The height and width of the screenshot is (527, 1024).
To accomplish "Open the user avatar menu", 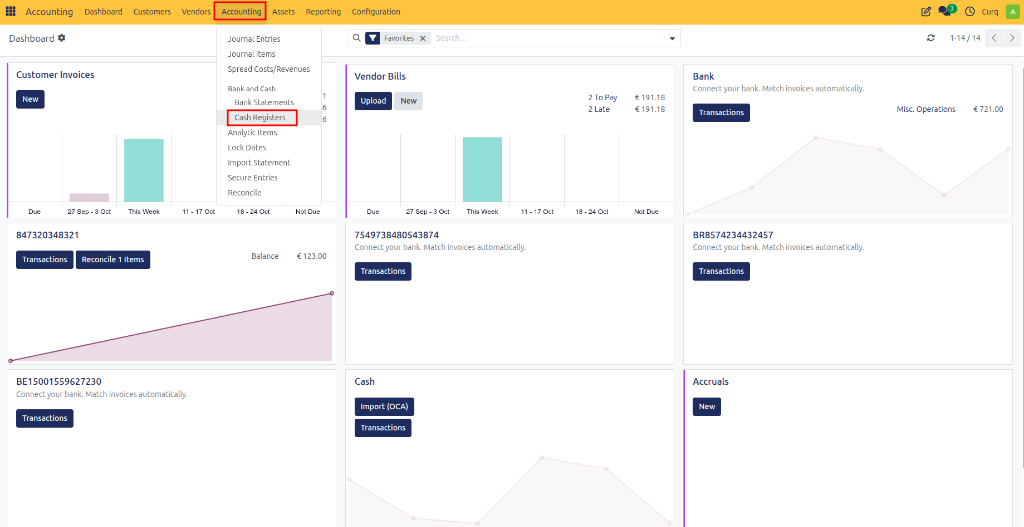I will coord(1012,12).
